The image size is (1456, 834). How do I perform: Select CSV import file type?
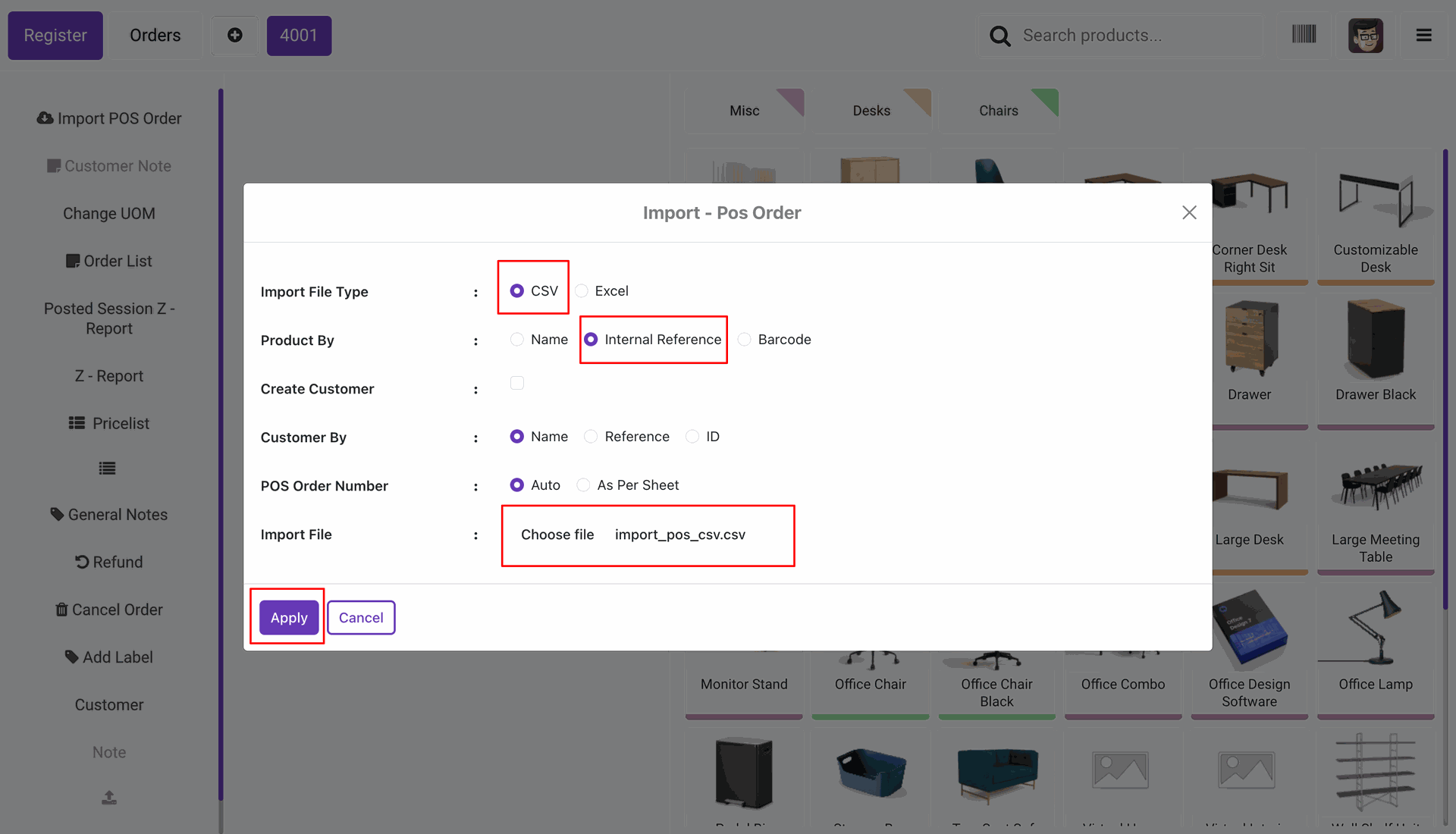point(517,291)
